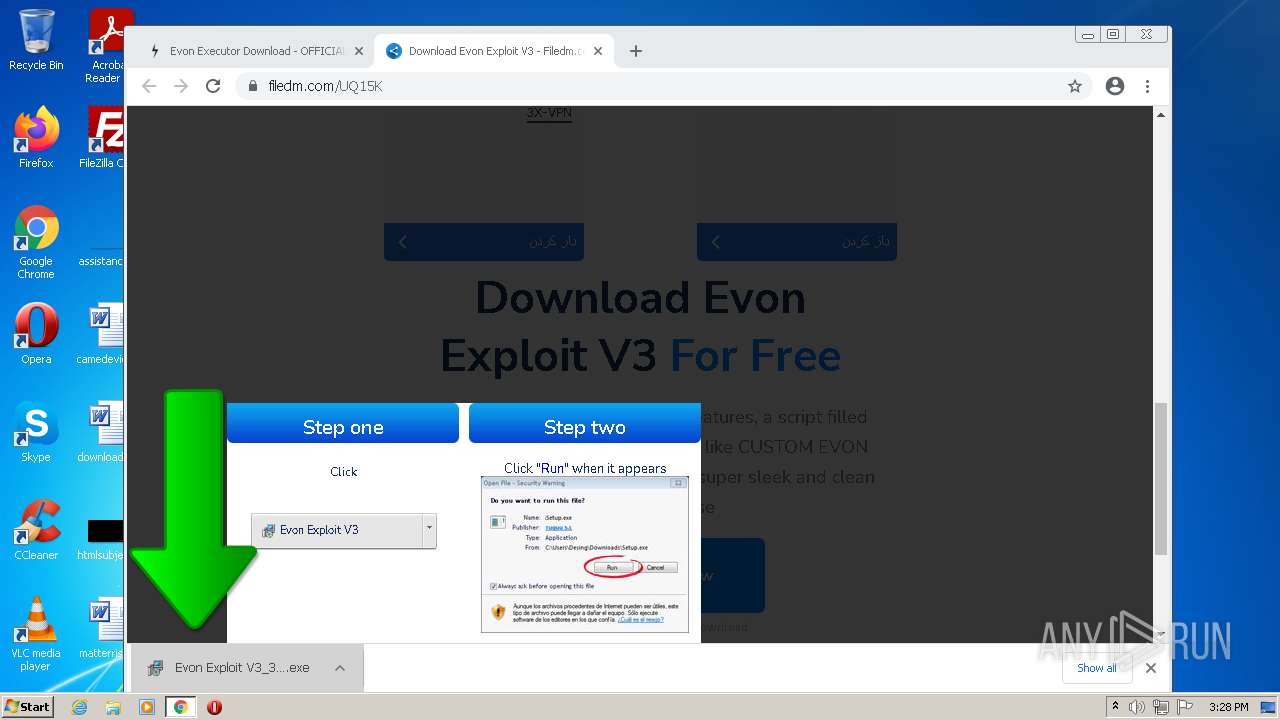Open Windows Explorer folder in taskbar
The height and width of the screenshot is (720, 1280).
(x=113, y=707)
